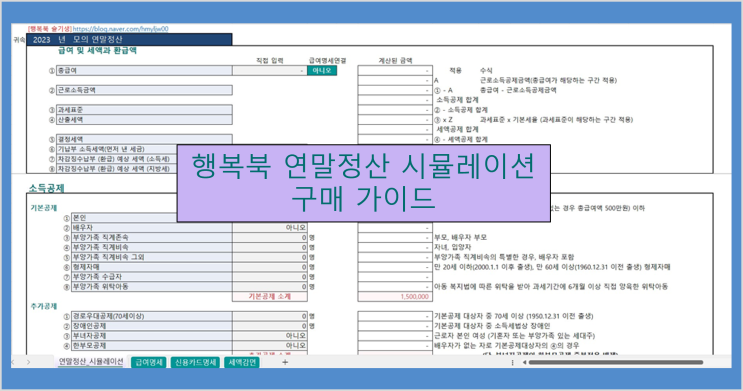Select the '부양가족 직계비속 그외' label cell
Screen dimensions: 743x391
[x=152, y=257]
